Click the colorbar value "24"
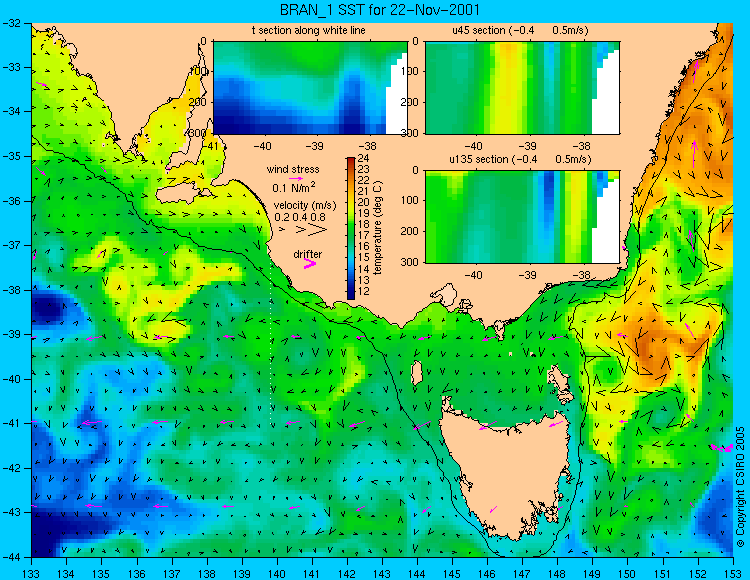This screenshot has height=580, width=750. pos(364,158)
